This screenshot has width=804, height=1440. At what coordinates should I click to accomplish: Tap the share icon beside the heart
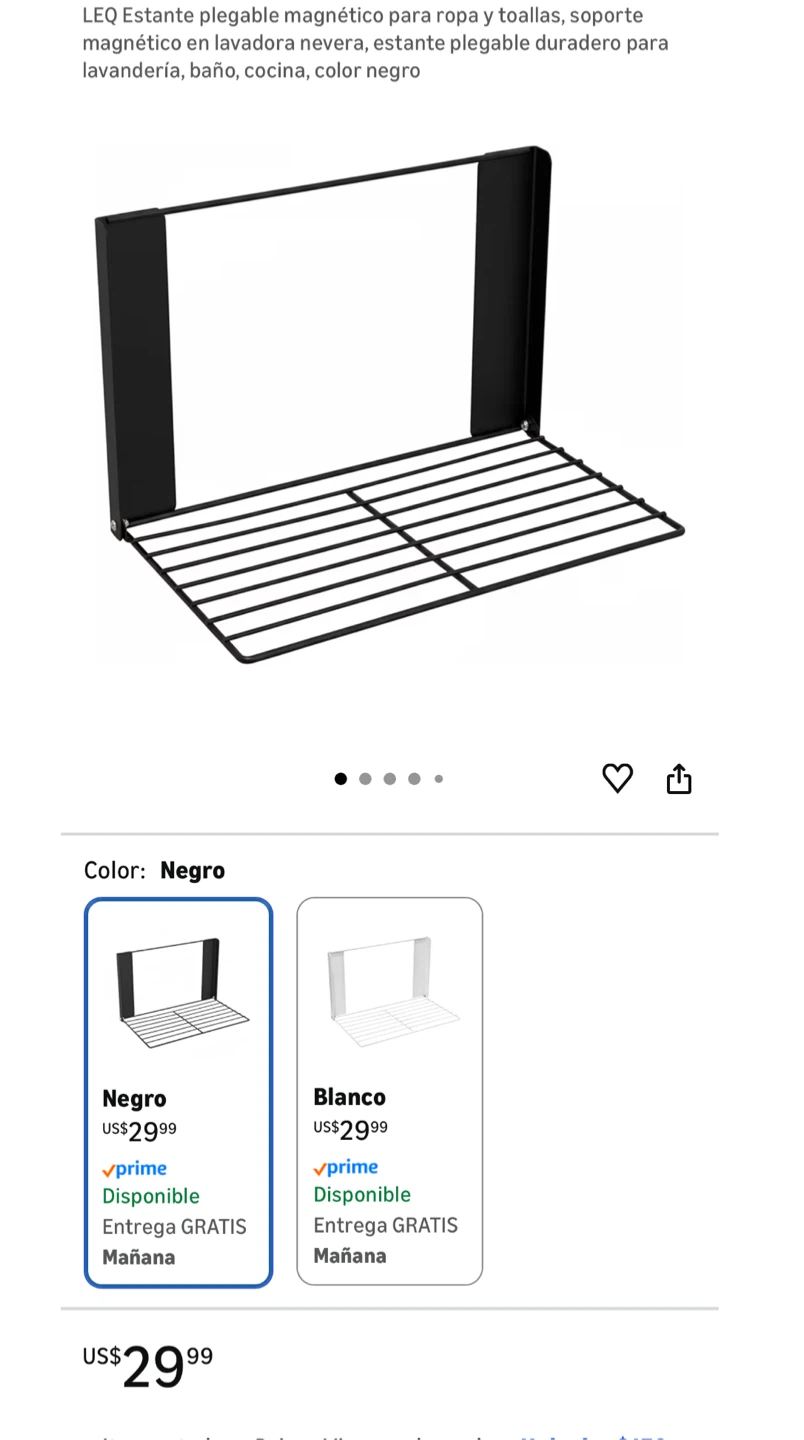(x=679, y=778)
